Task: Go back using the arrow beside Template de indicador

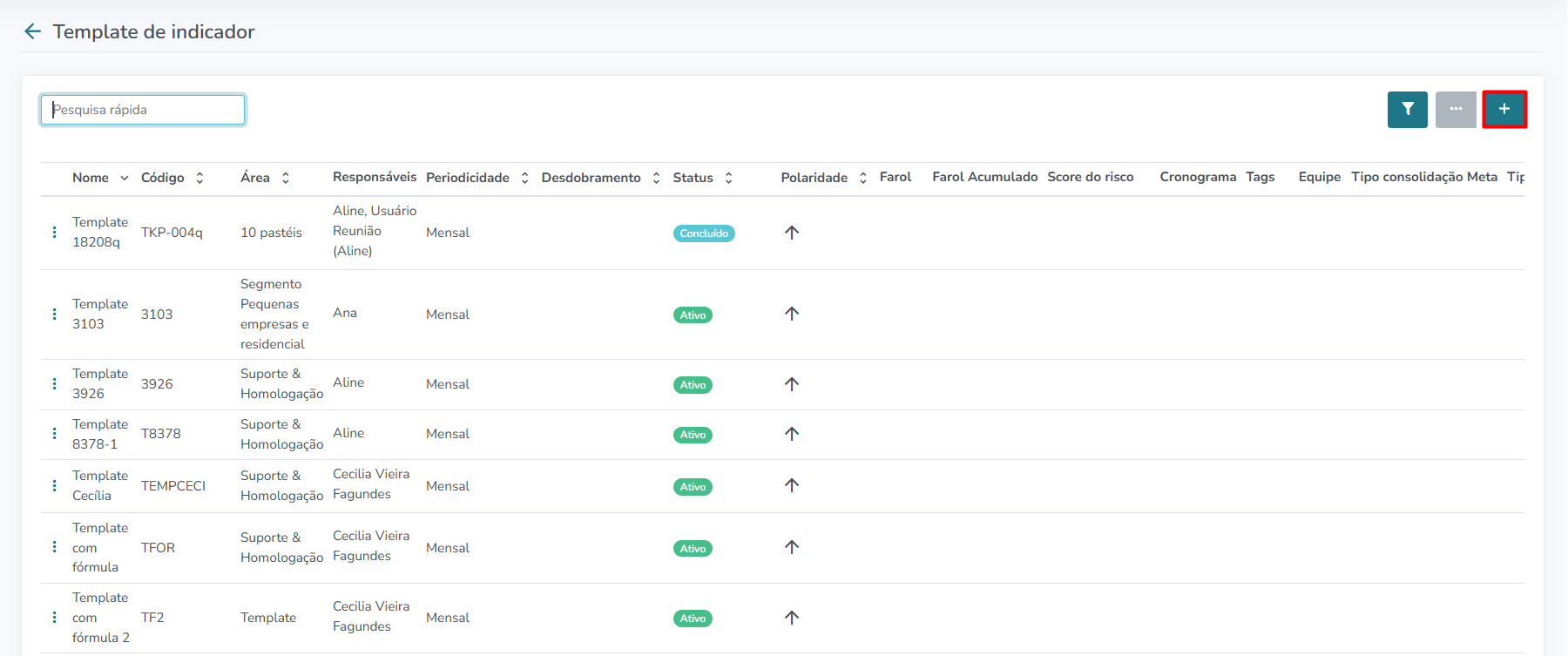Action: 33,31
